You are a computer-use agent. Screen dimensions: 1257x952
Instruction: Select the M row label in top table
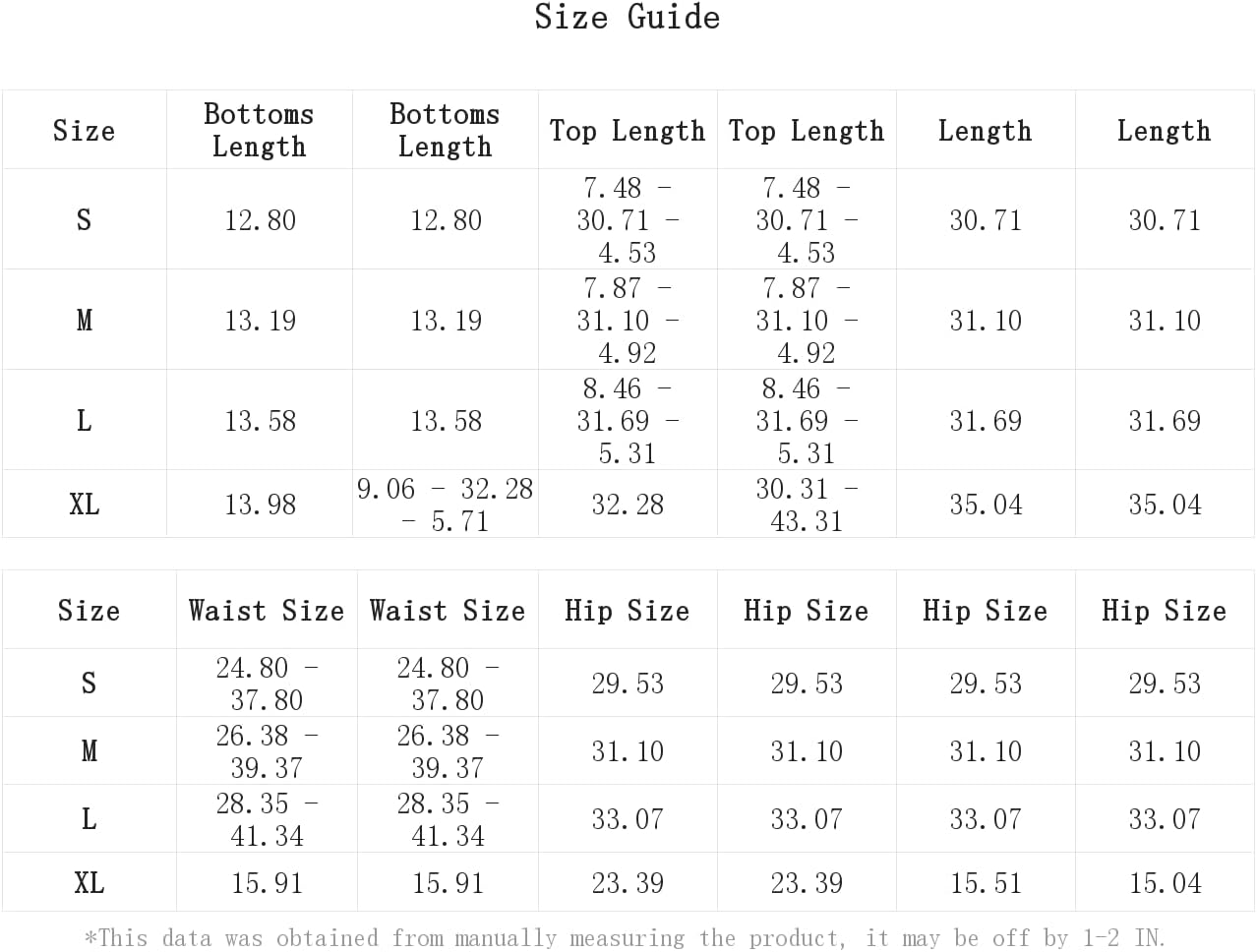(85, 320)
